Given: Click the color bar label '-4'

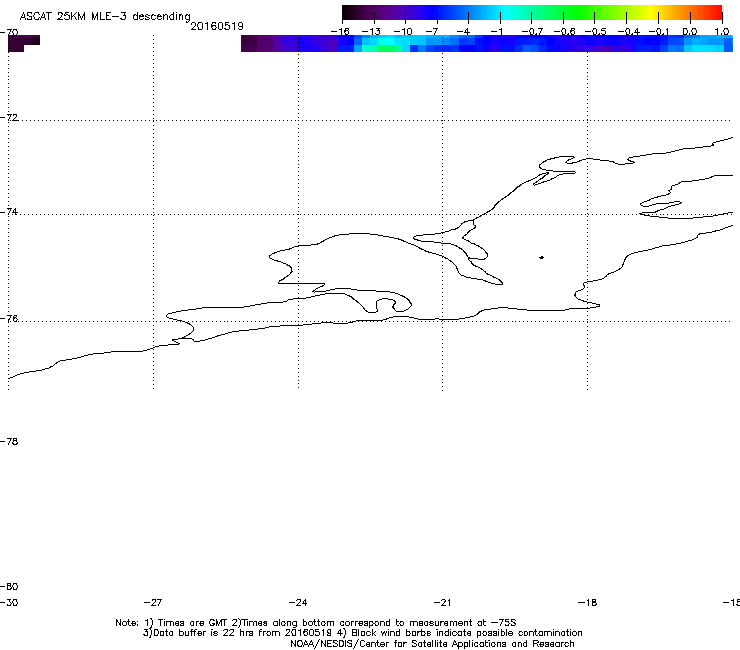Looking at the screenshot, I should coord(463,32).
